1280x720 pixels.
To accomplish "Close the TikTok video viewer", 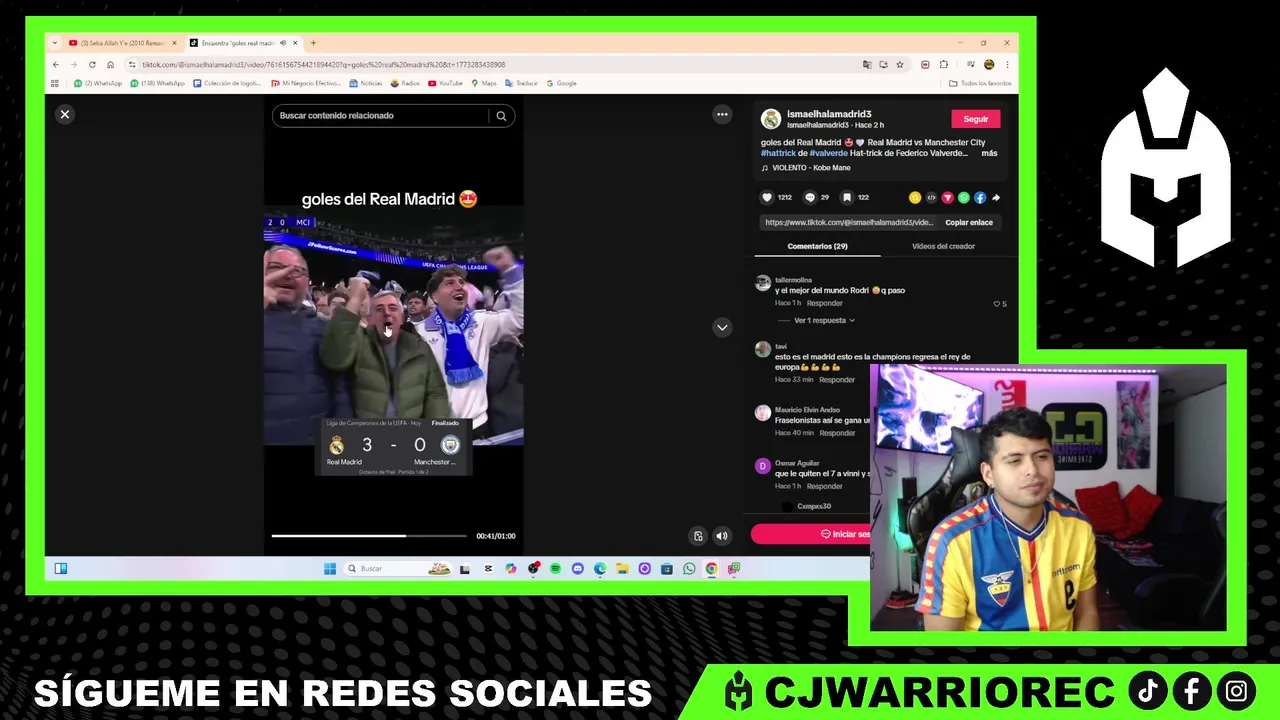I will coord(65,115).
